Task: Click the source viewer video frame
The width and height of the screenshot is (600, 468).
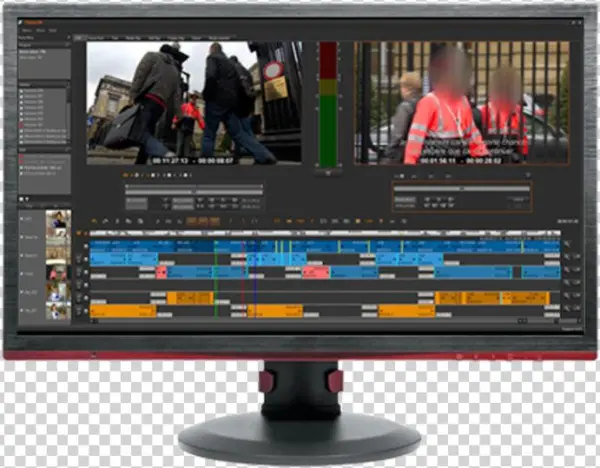Action: click(x=194, y=103)
